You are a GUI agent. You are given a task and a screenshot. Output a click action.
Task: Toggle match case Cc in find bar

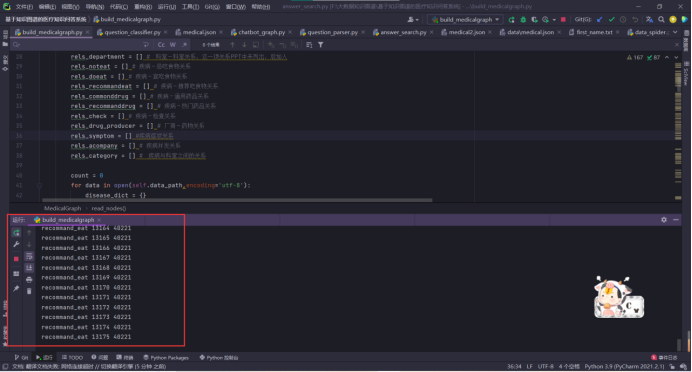point(161,45)
